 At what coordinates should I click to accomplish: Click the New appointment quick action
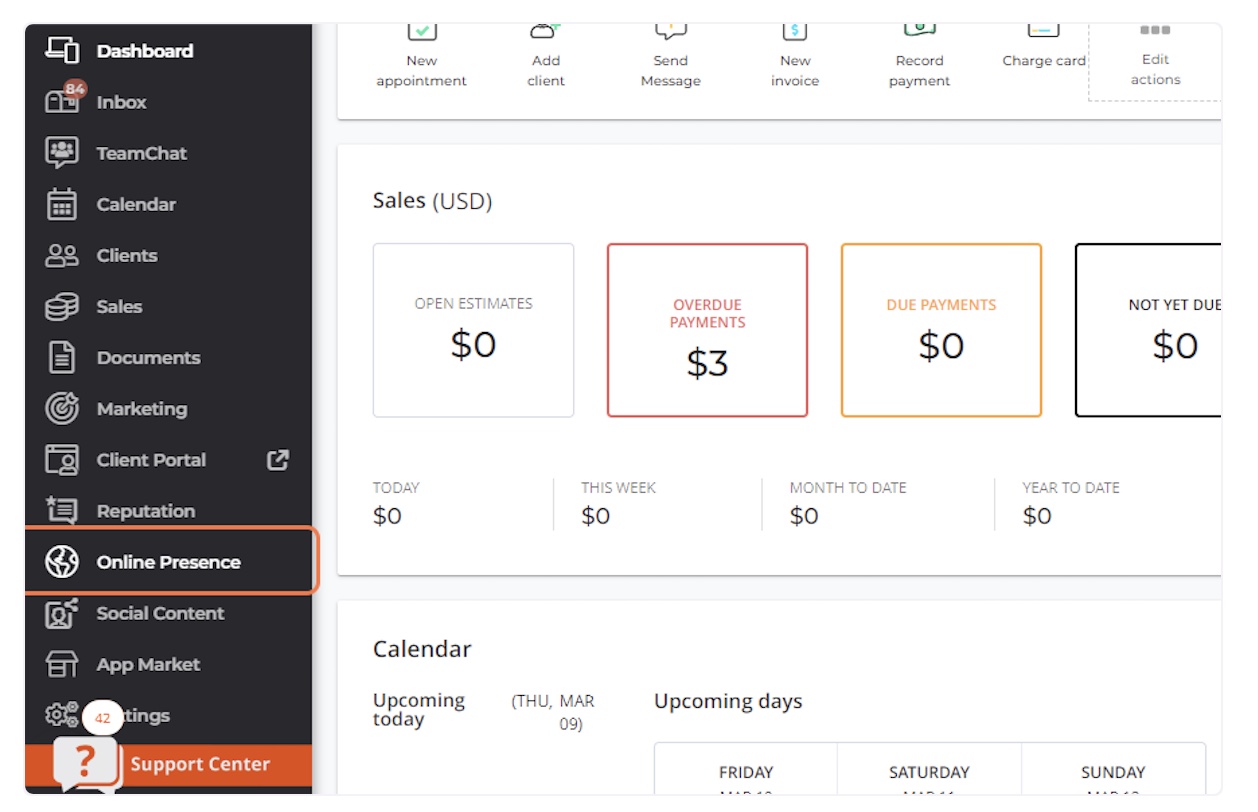421,60
